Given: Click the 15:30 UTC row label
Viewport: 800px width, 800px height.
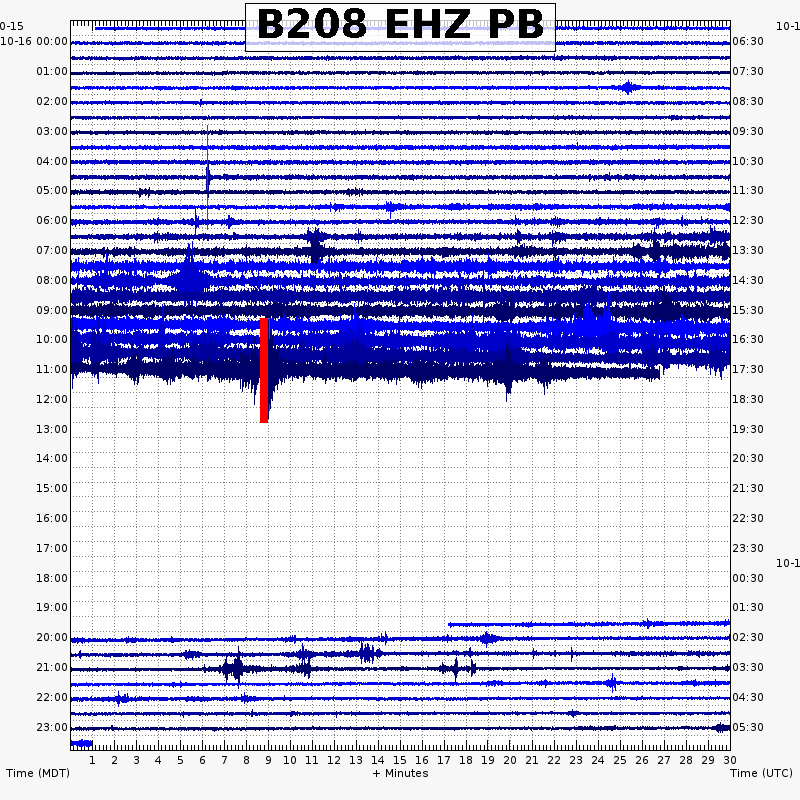Looking at the screenshot, I should coord(748,311).
